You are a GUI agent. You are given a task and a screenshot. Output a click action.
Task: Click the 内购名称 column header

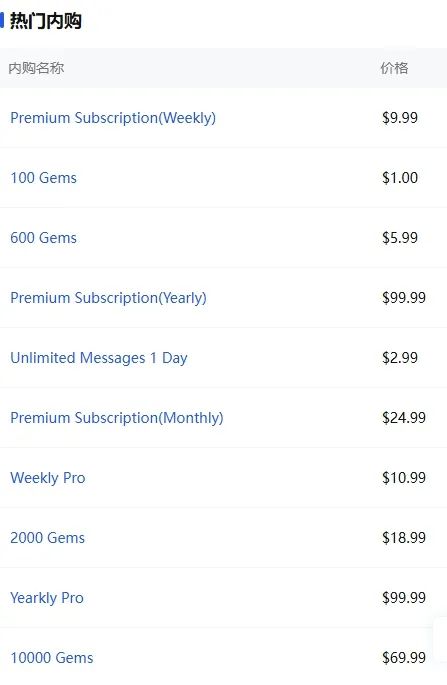36,68
